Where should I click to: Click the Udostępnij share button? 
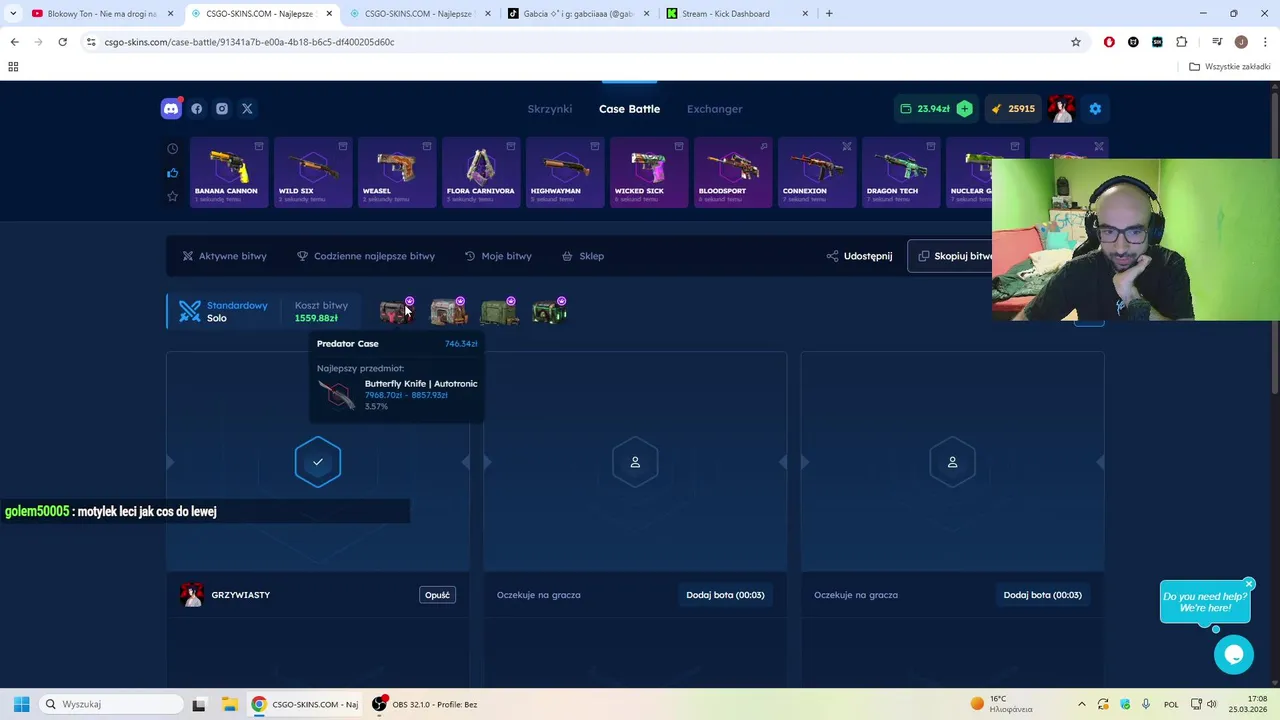tap(859, 256)
